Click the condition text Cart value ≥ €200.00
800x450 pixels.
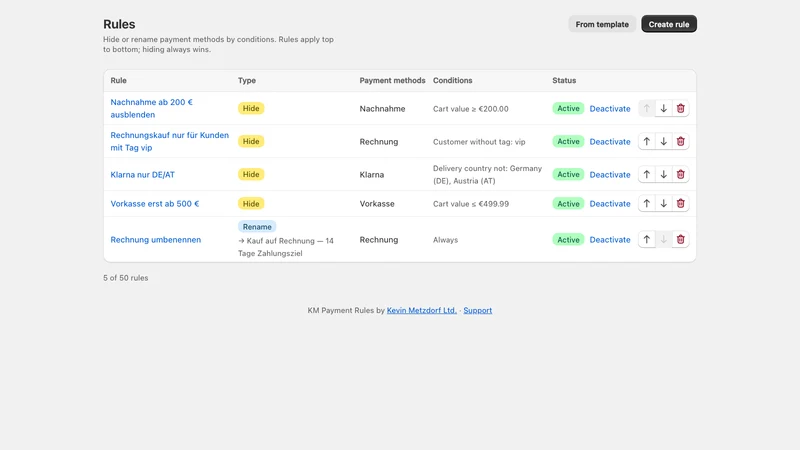(x=470, y=109)
